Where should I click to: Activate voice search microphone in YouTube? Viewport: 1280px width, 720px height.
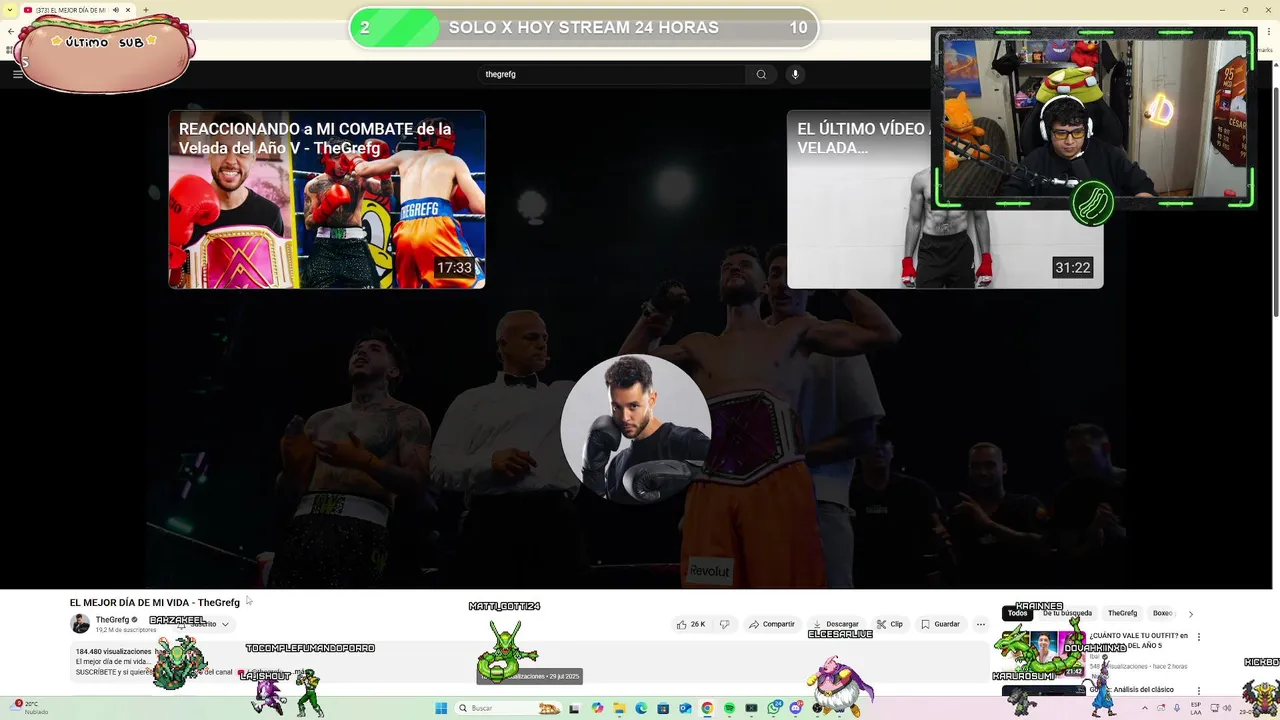[x=795, y=74]
